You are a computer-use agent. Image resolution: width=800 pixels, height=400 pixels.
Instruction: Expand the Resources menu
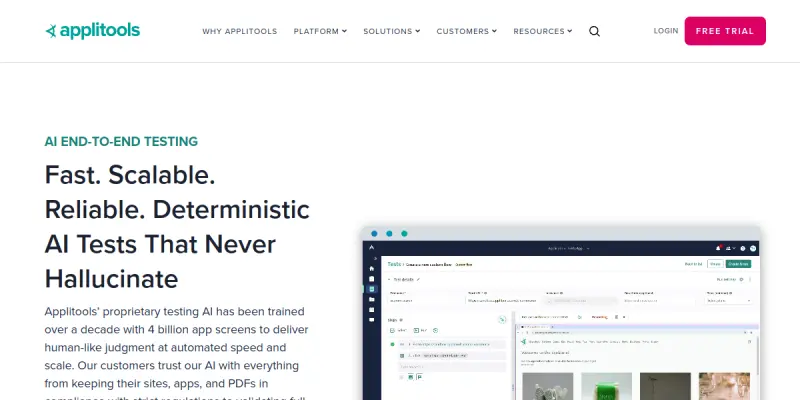point(542,31)
